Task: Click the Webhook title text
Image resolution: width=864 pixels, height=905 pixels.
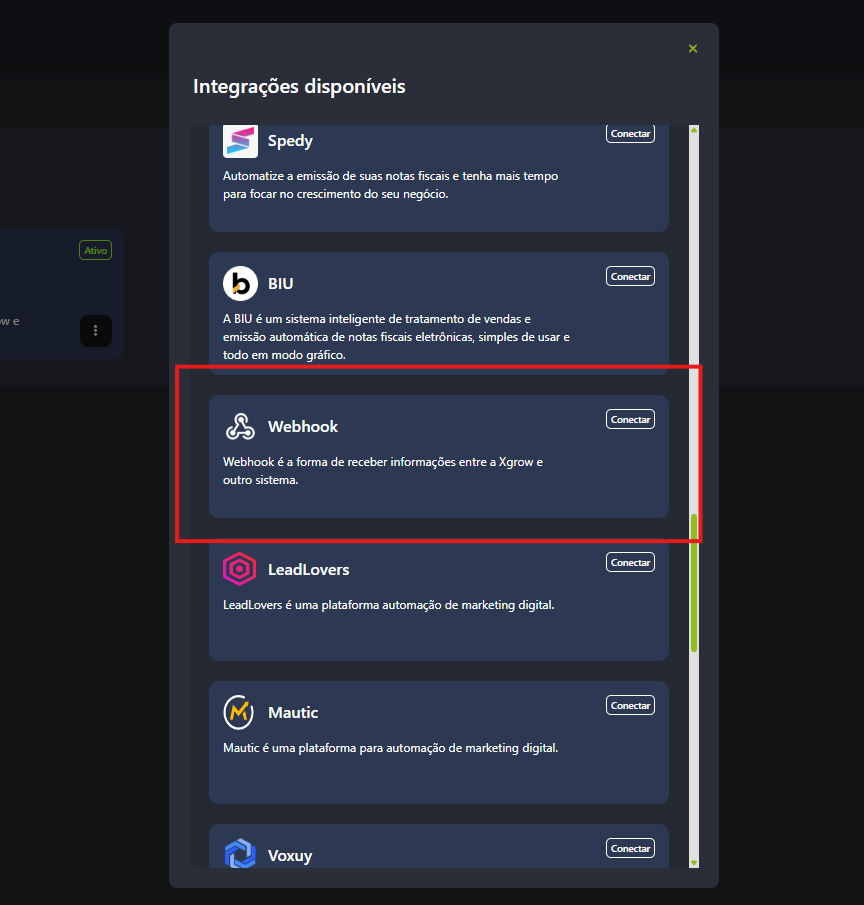Action: tap(303, 427)
